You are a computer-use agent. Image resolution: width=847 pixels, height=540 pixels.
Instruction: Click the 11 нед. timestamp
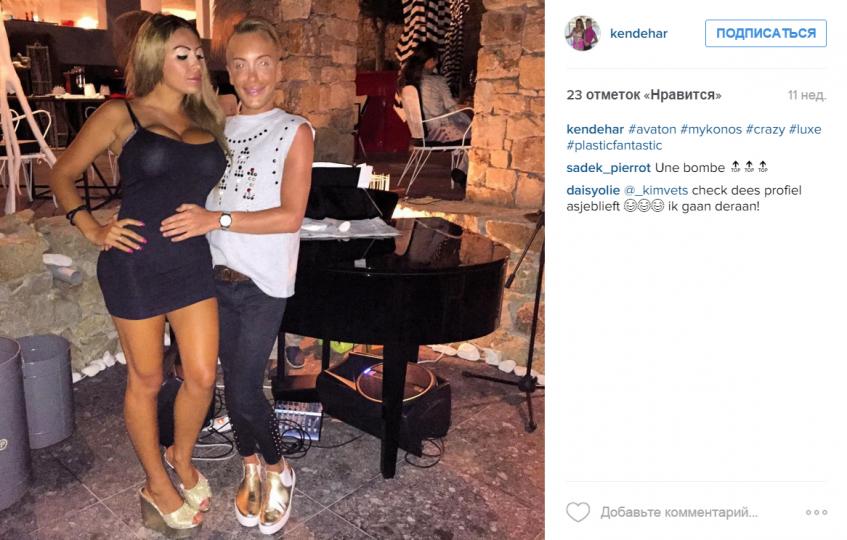coord(807,96)
